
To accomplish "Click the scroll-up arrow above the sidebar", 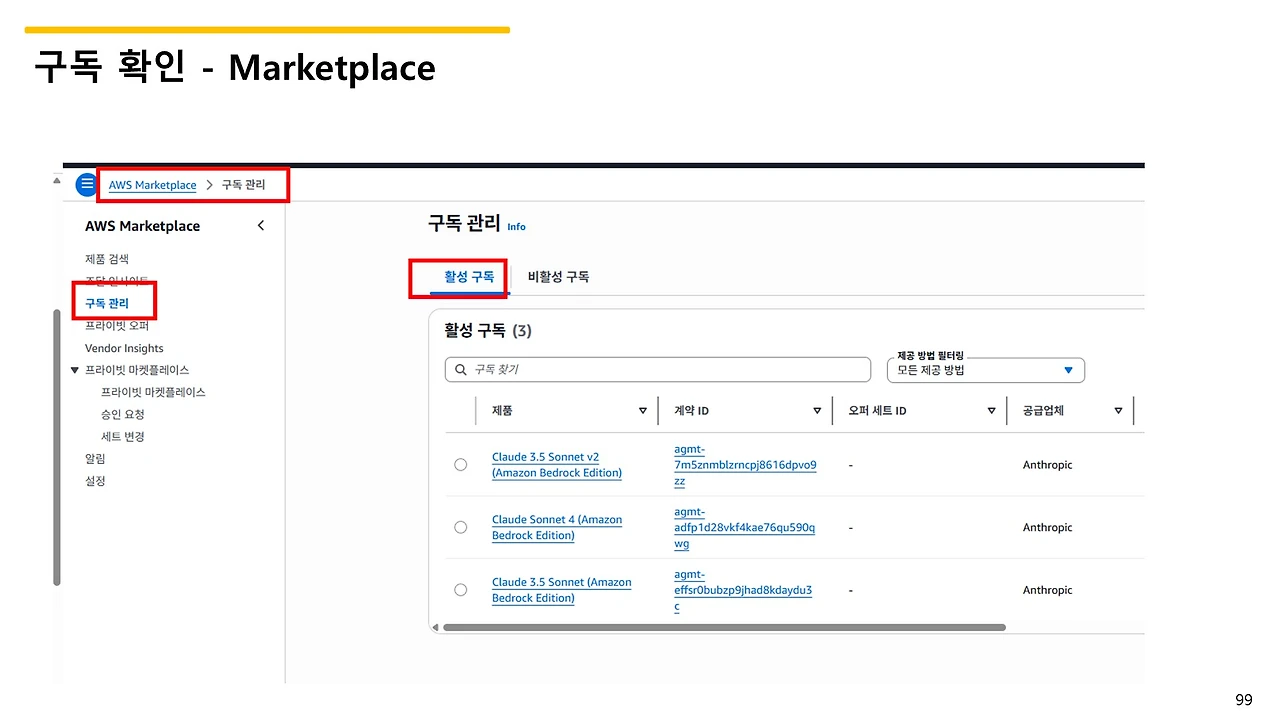I will [57, 180].
